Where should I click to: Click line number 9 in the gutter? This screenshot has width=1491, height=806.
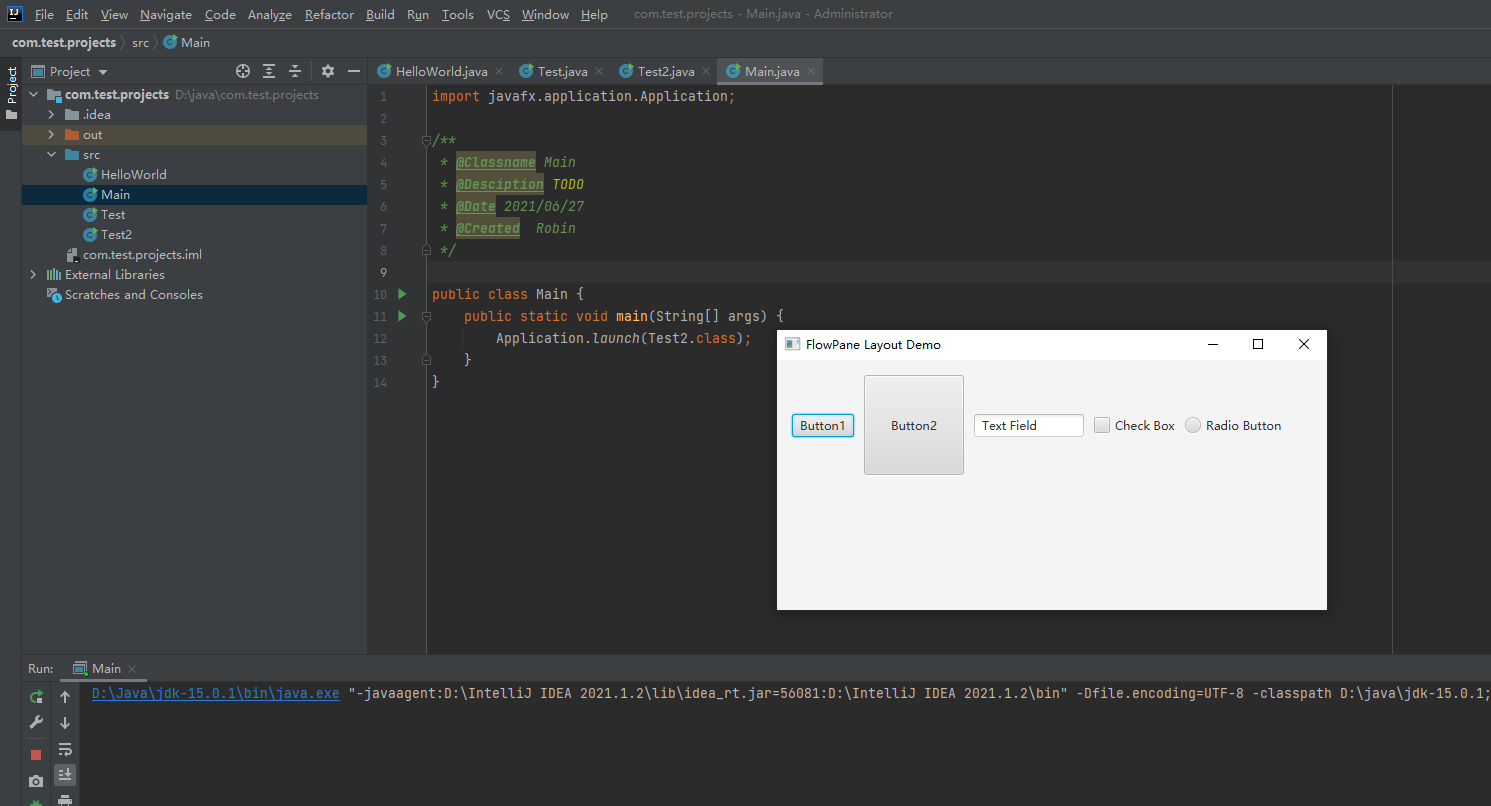pyautogui.click(x=381, y=272)
